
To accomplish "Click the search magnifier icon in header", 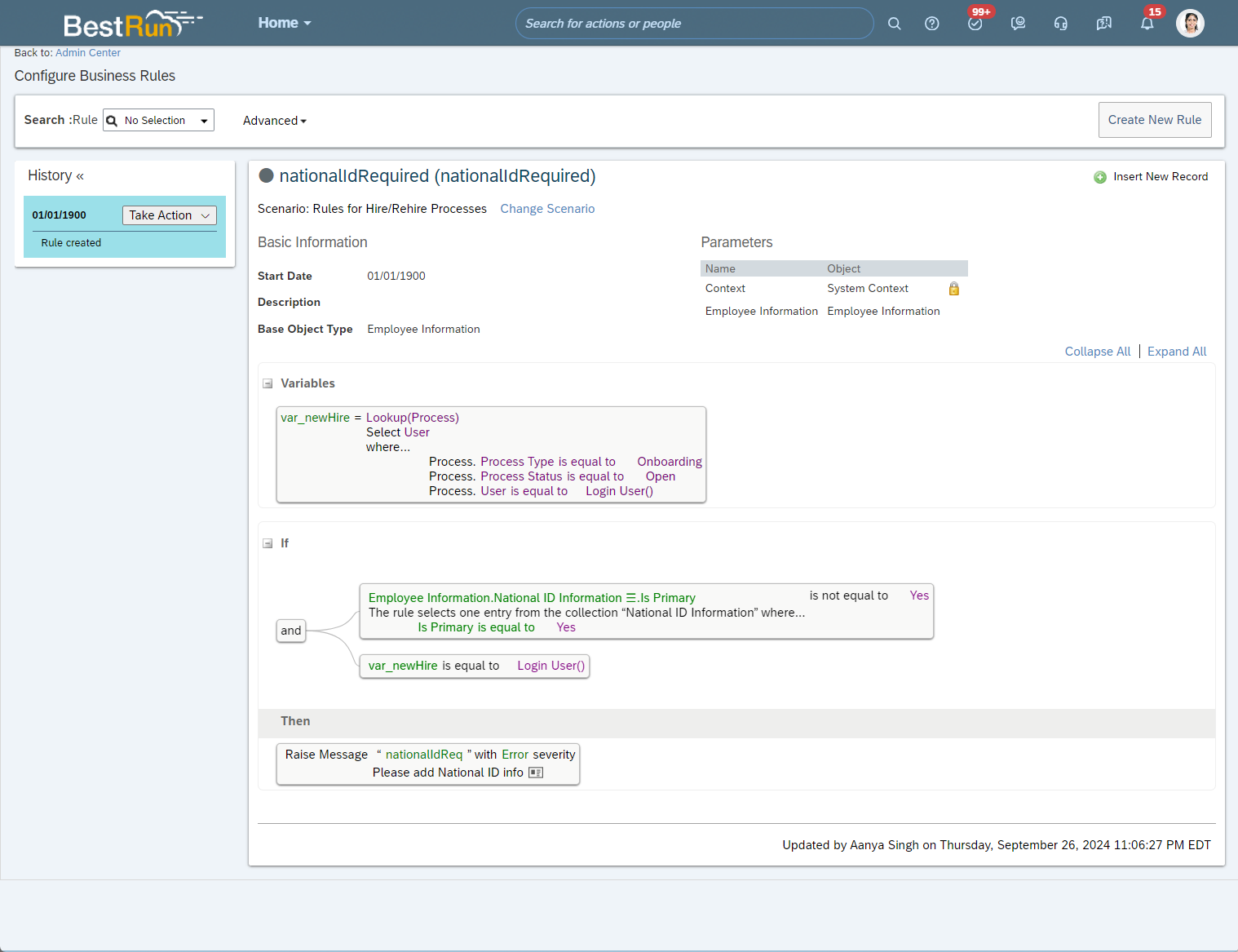I will coord(895,24).
